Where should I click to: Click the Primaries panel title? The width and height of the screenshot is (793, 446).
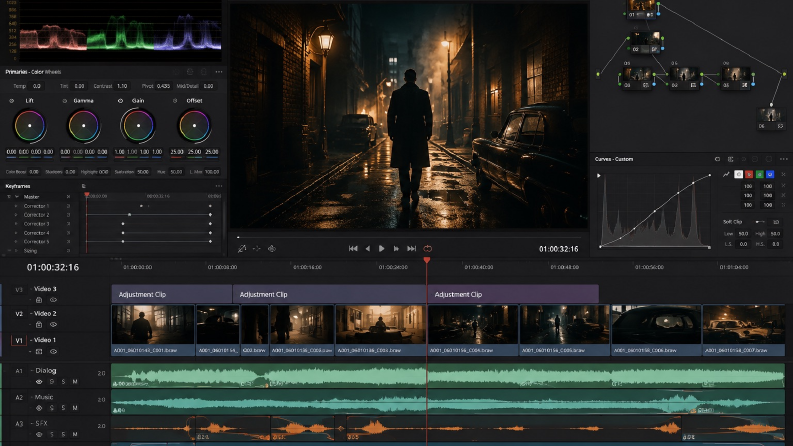[x=33, y=72]
